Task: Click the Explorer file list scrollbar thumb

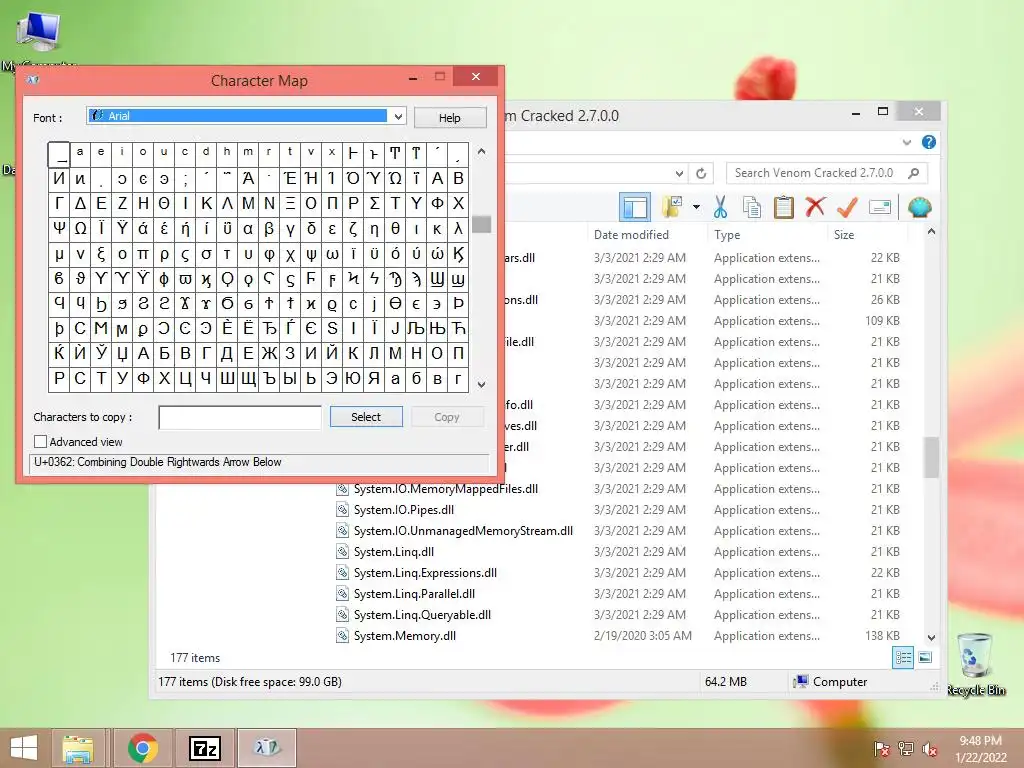Action: (x=932, y=457)
